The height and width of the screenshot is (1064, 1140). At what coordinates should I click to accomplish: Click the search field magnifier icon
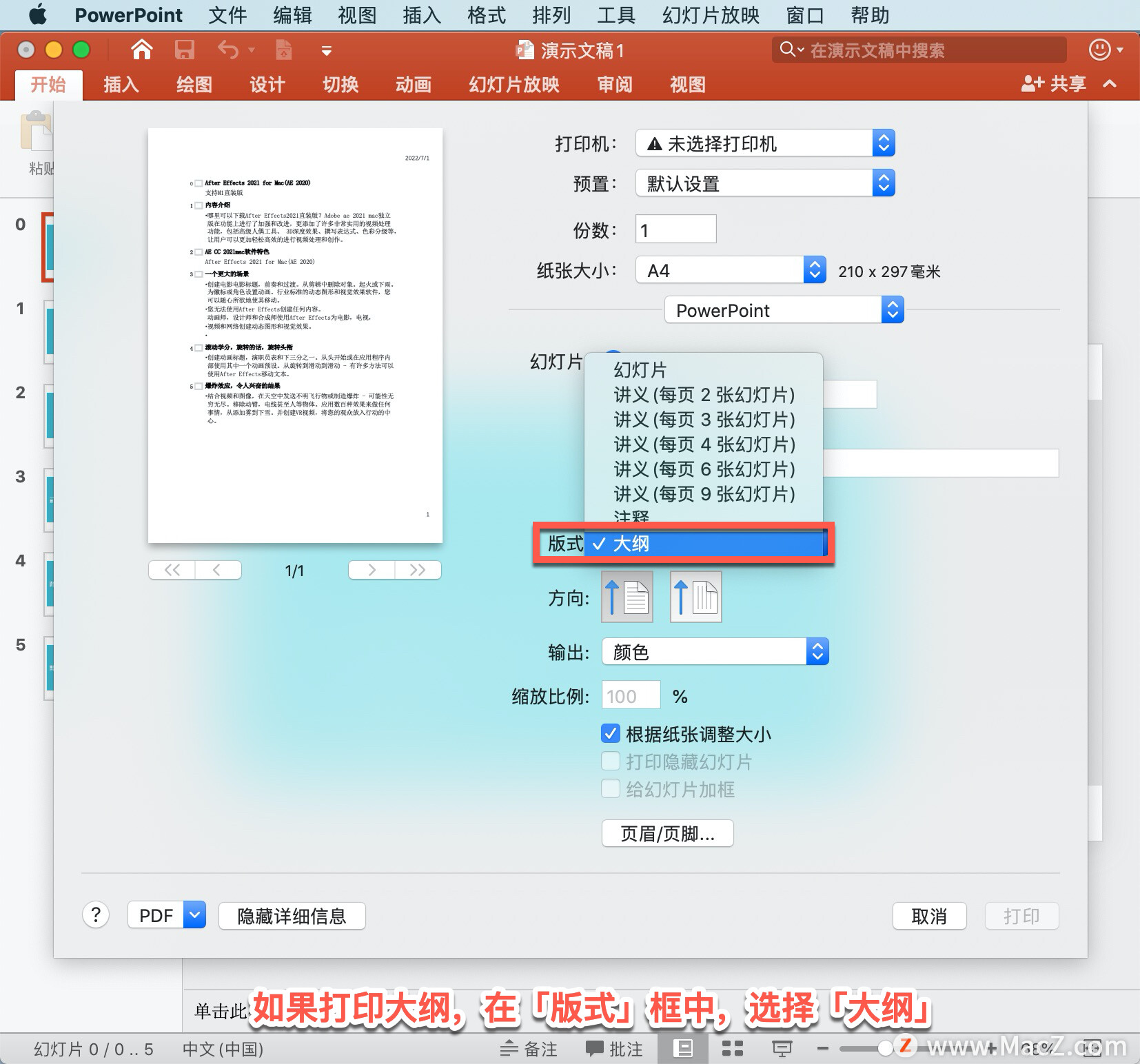click(x=787, y=49)
